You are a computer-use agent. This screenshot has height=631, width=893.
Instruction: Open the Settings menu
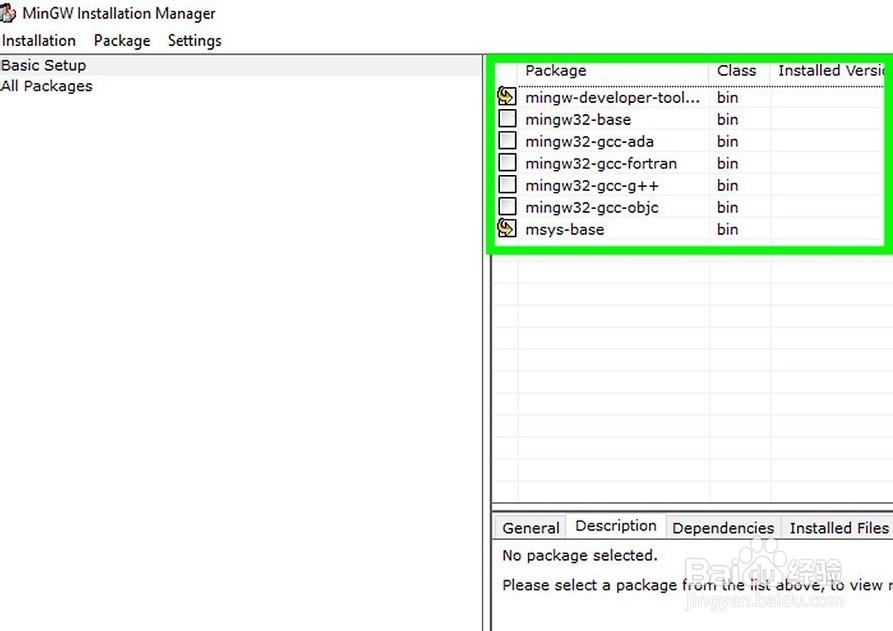[194, 40]
